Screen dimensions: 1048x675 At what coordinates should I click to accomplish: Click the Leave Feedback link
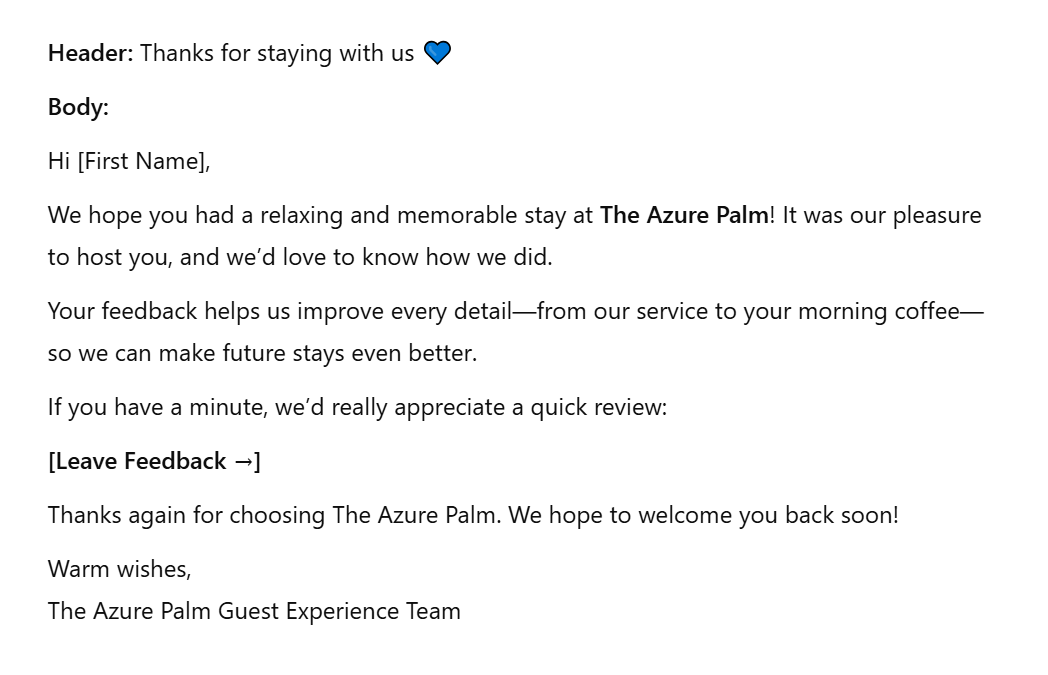(x=154, y=461)
